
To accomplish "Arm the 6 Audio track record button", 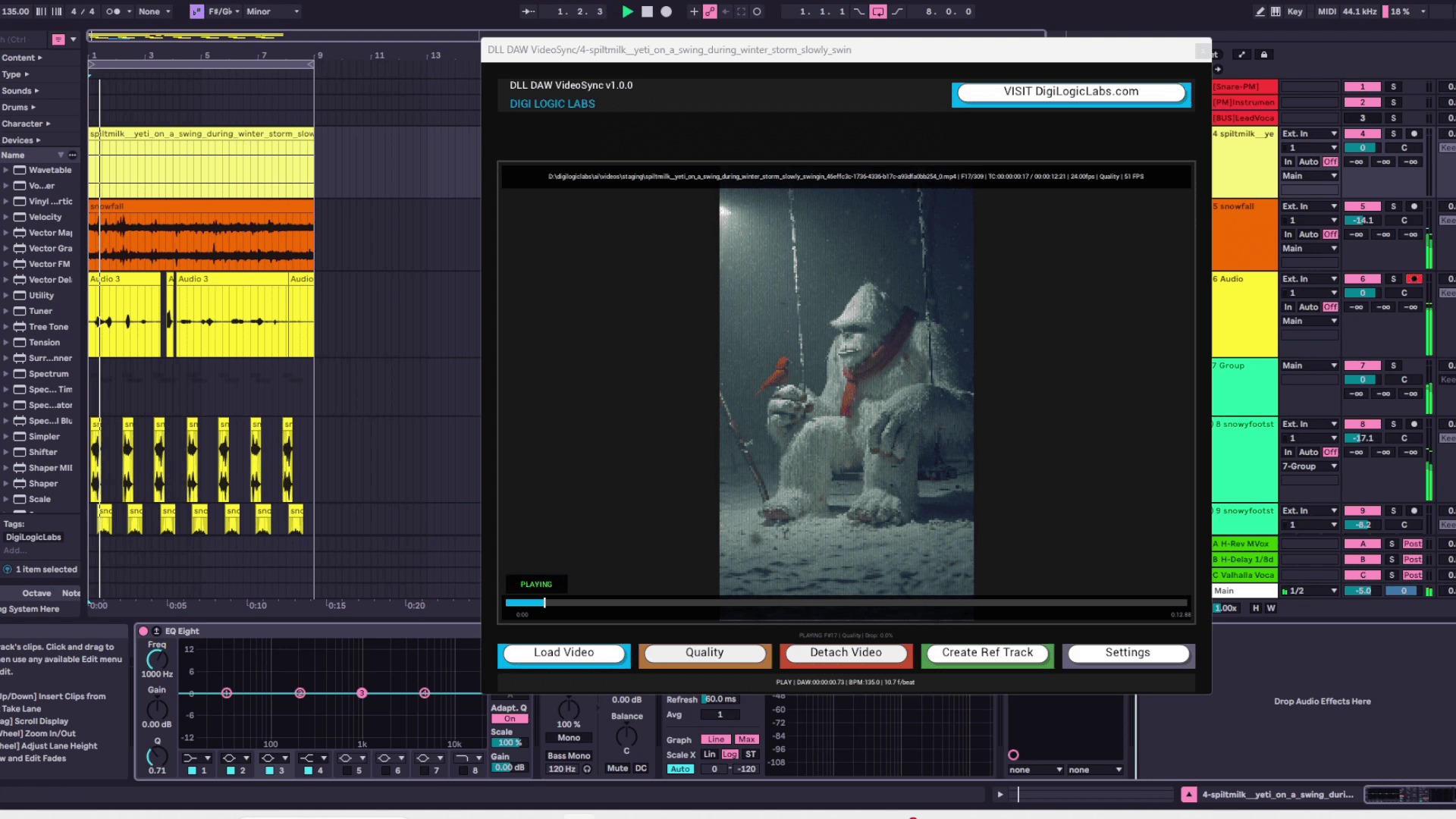I will 1414,279.
